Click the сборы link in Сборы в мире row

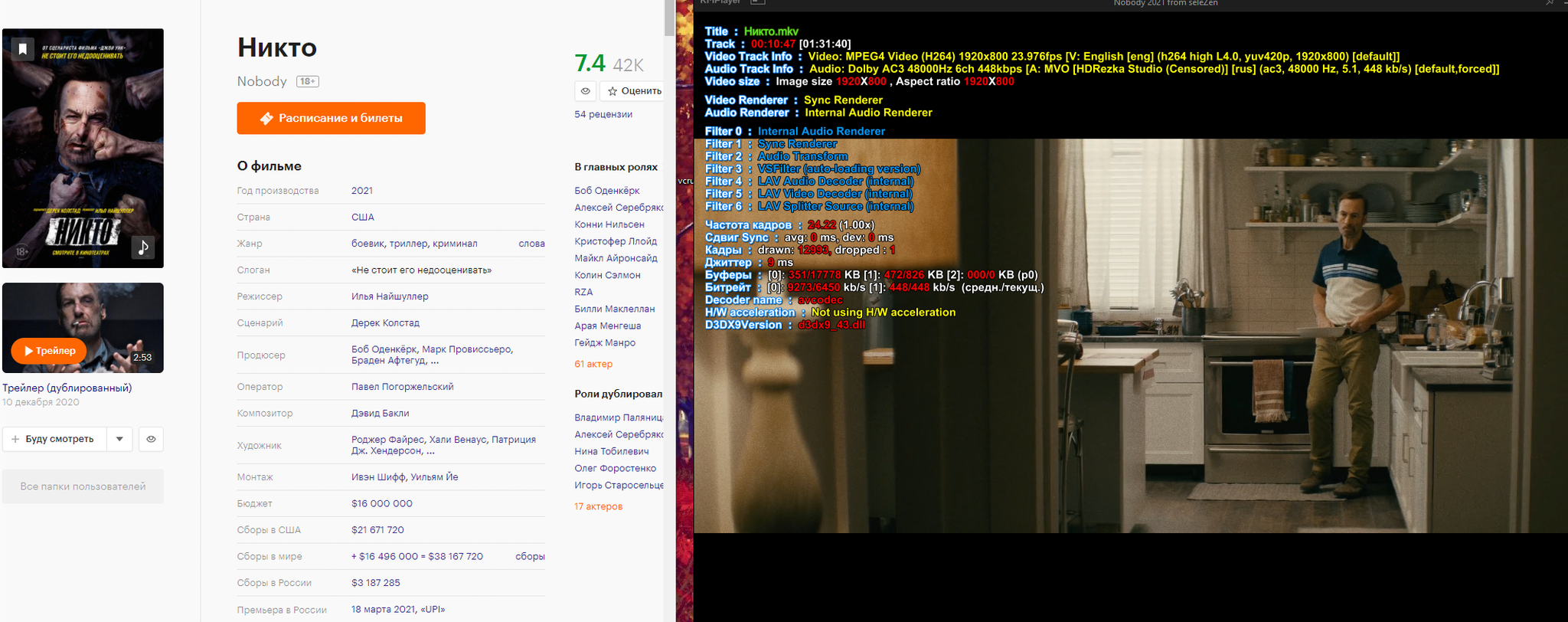tap(530, 556)
